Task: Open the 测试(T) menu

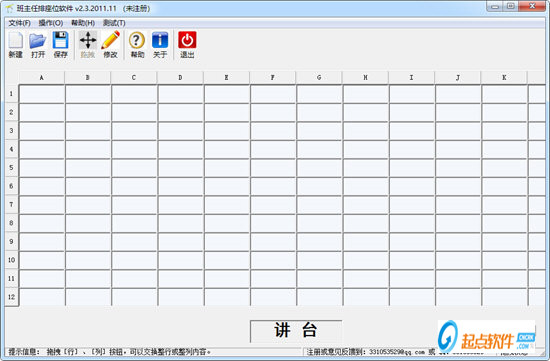Action: 114,23
